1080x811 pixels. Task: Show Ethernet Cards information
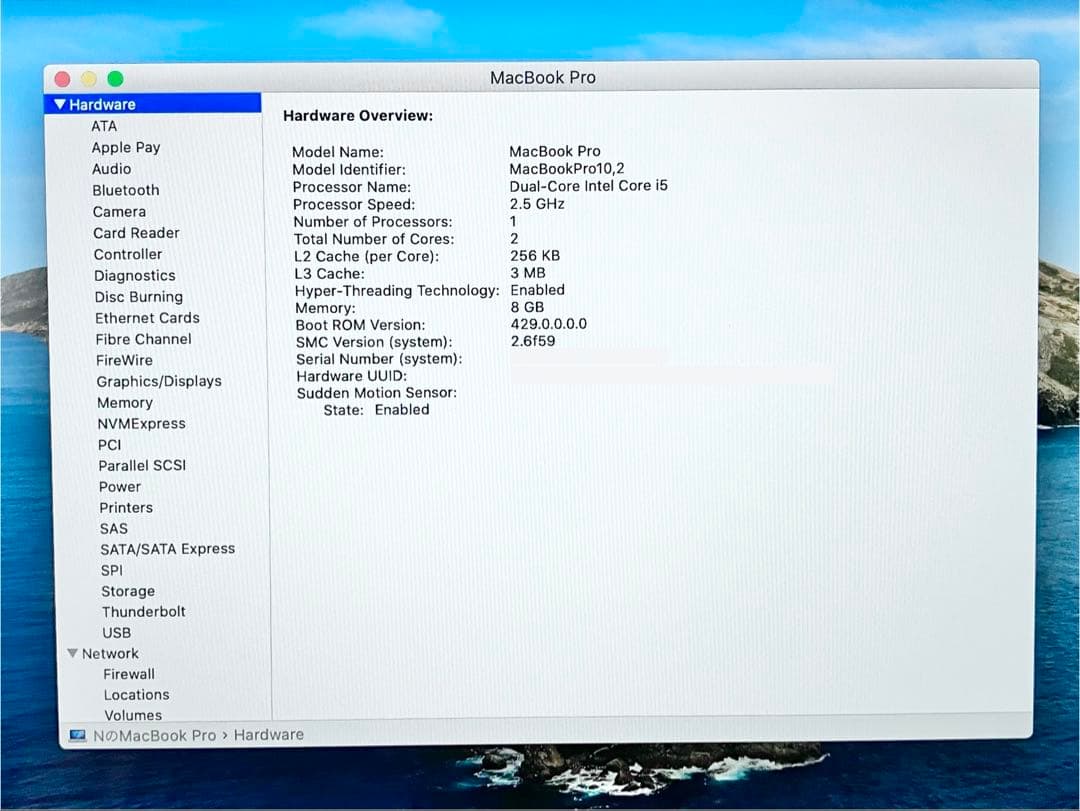pyautogui.click(x=146, y=317)
